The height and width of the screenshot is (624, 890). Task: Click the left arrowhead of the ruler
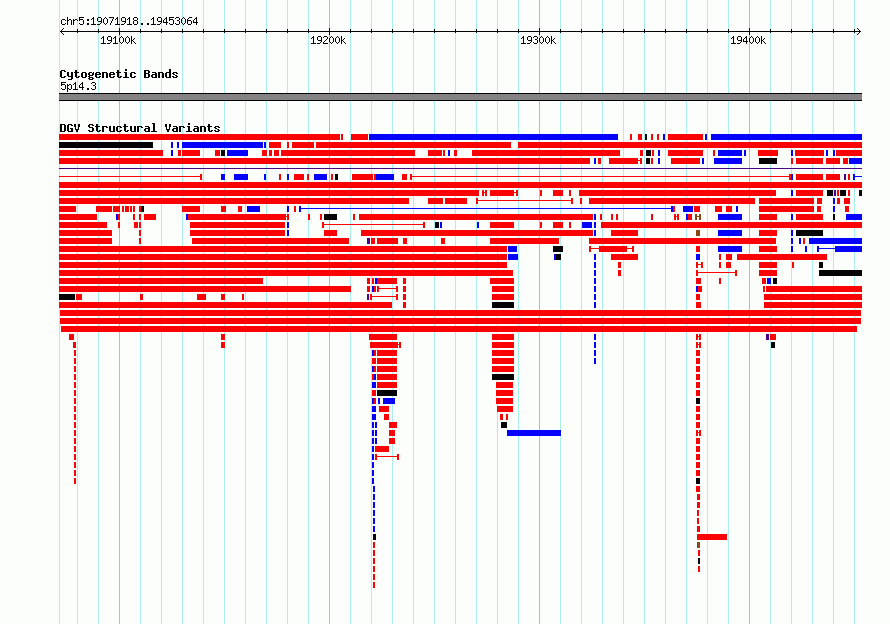[62, 31]
